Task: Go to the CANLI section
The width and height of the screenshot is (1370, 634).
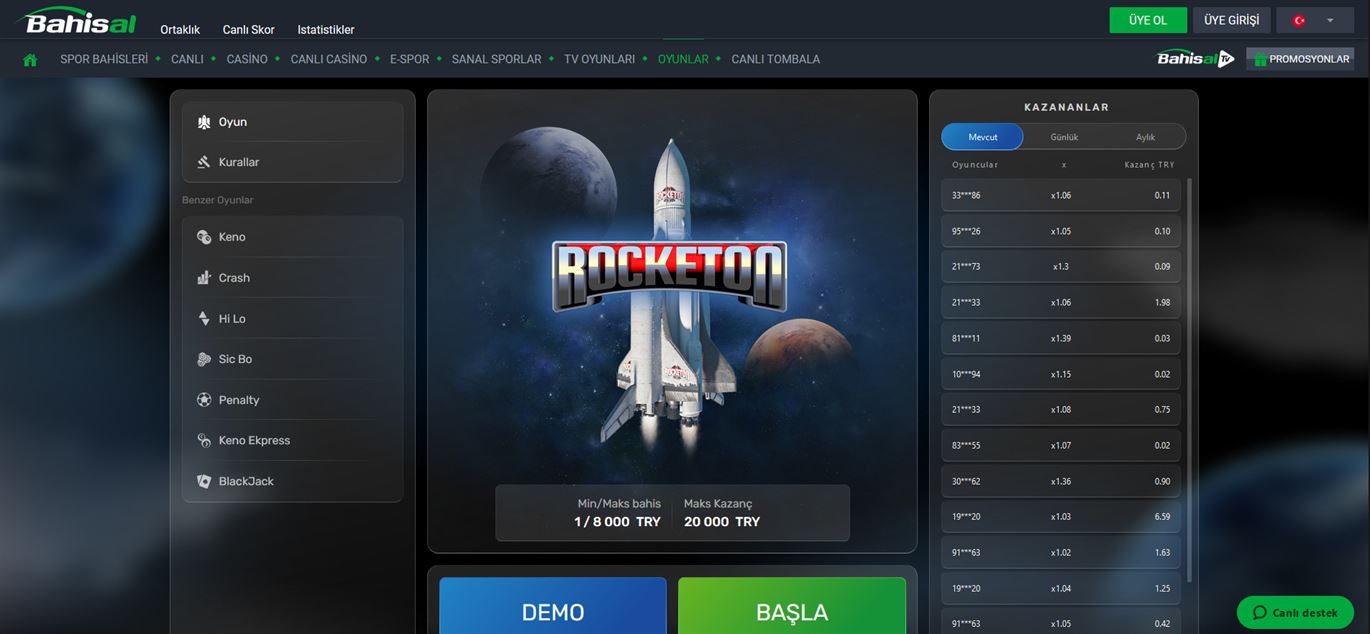Action: pyautogui.click(x=187, y=60)
